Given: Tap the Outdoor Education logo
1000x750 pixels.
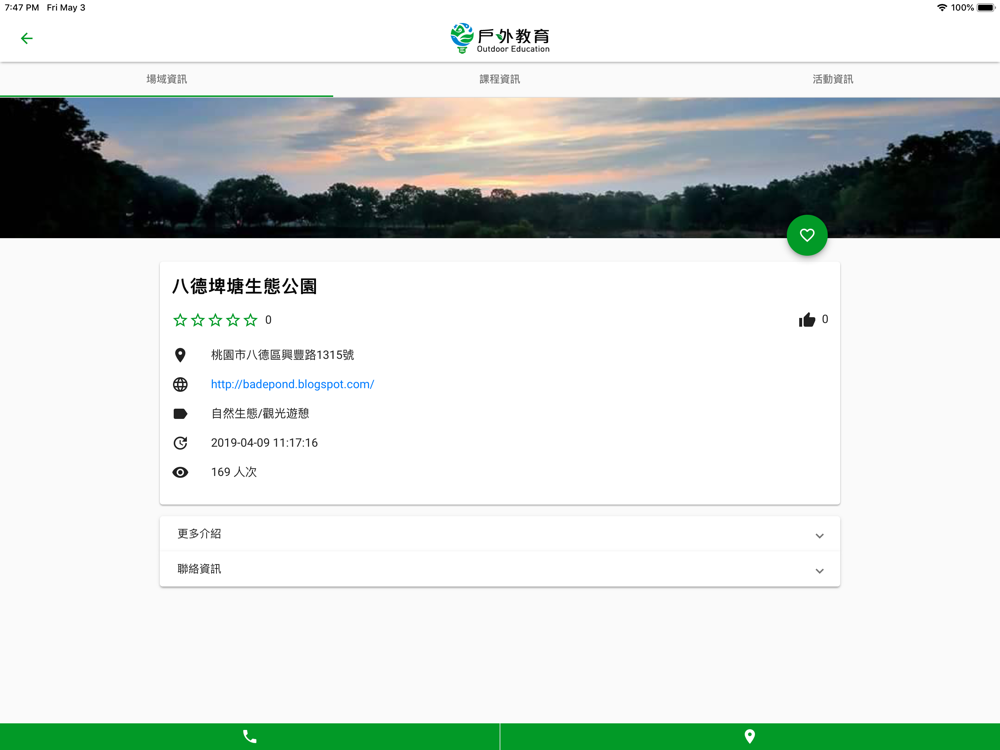Looking at the screenshot, I should (500, 38).
